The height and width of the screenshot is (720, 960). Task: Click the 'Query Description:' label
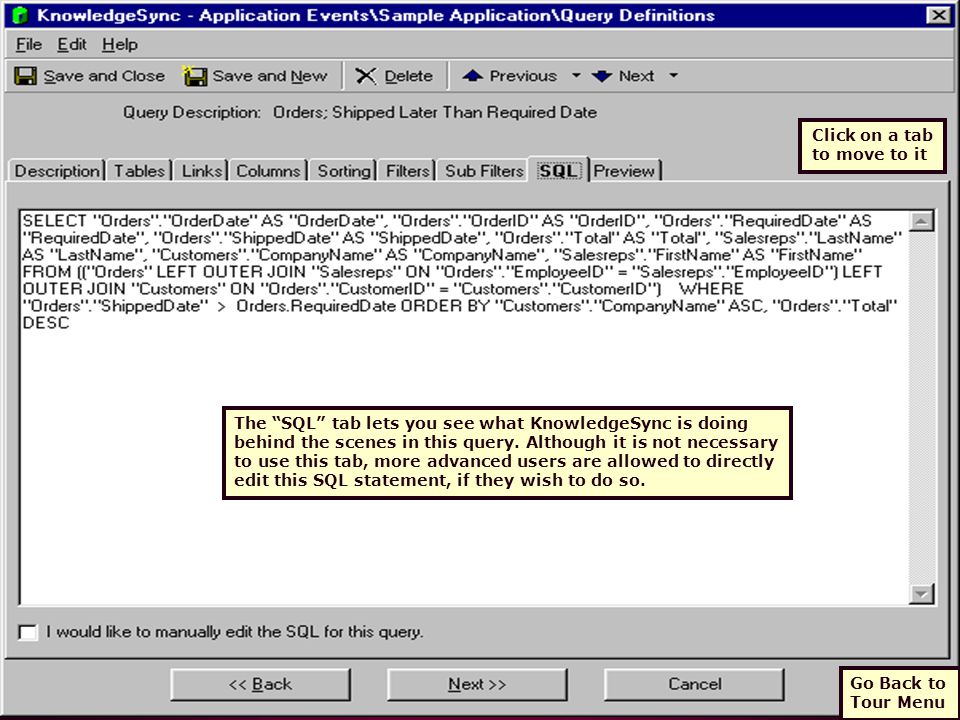point(192,113)
